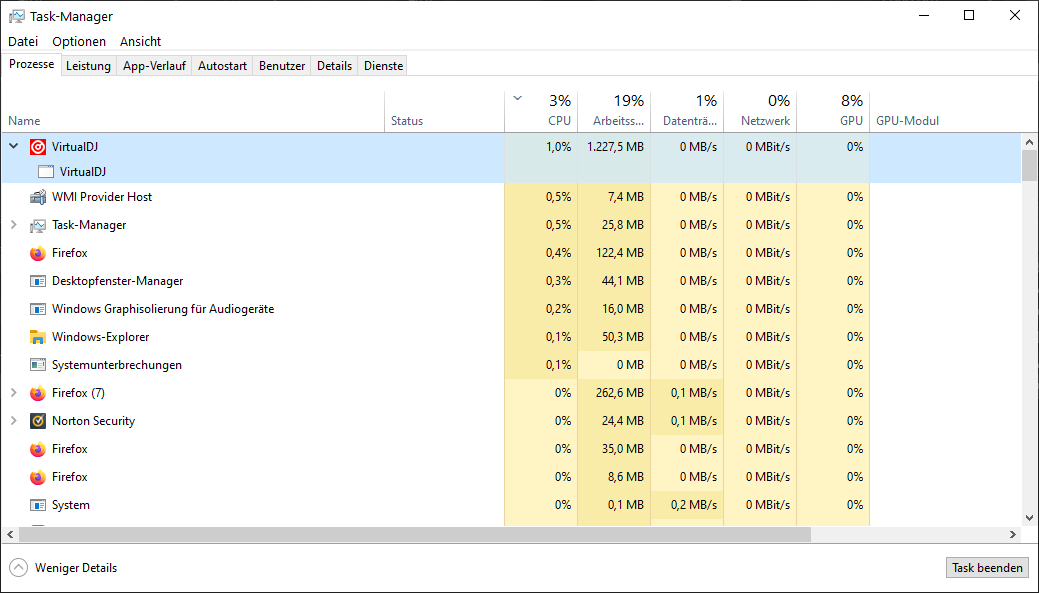The image size is (1039, 593).
Task: Click the 50,3 MB memory value
Action: tap(623, 337)
